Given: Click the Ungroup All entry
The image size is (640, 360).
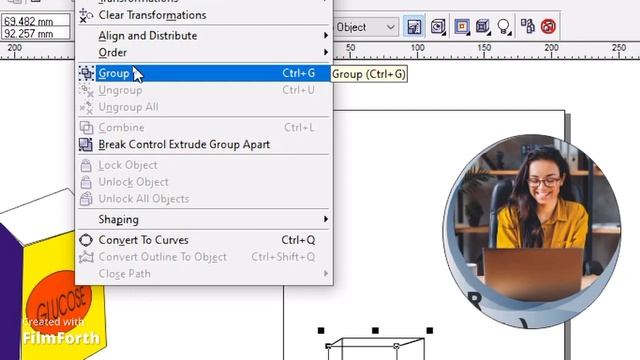Looking at the screenshot, I should [x=203, y=107].
